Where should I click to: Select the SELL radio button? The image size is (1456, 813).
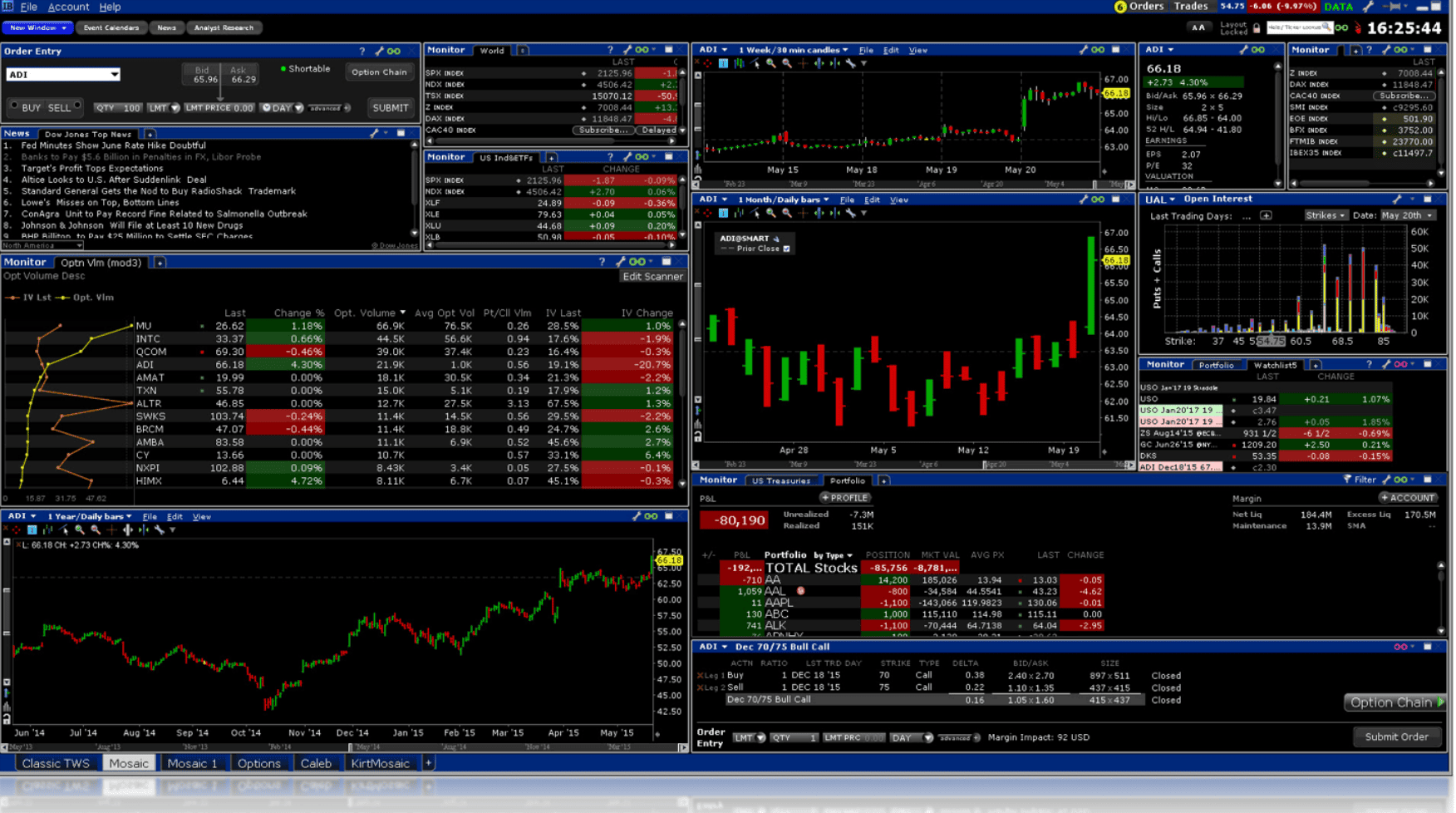pyautogui.click(x=77, y=106)
